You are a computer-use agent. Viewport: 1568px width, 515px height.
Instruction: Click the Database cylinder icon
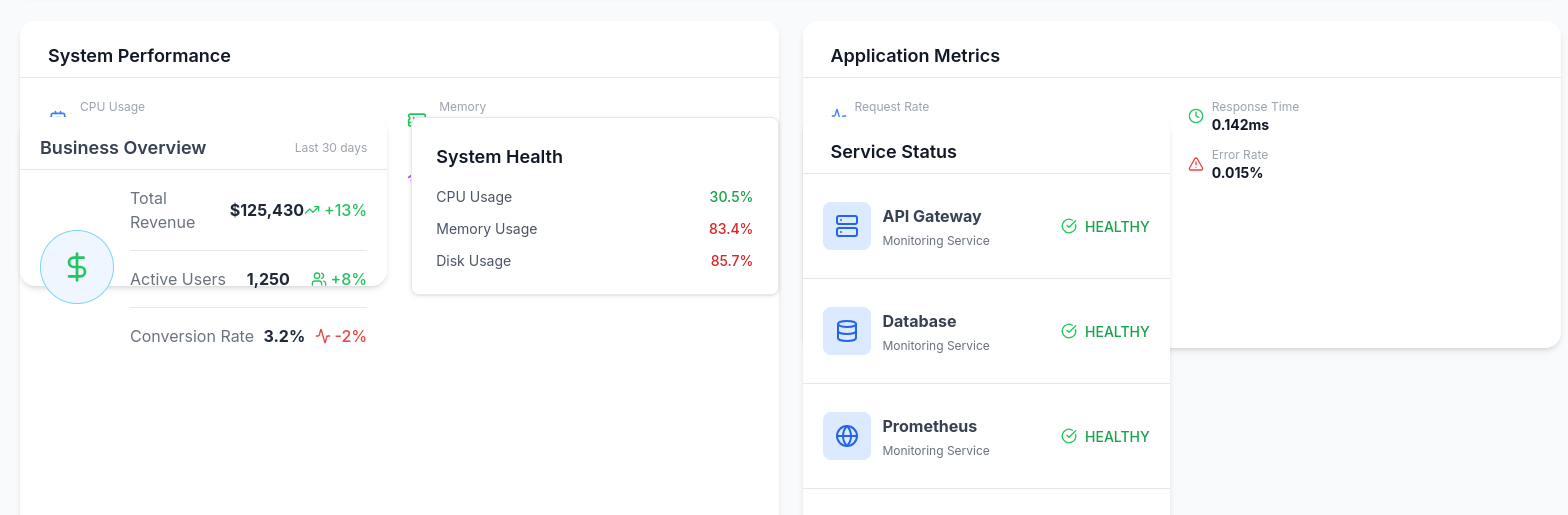coord(847,331)
